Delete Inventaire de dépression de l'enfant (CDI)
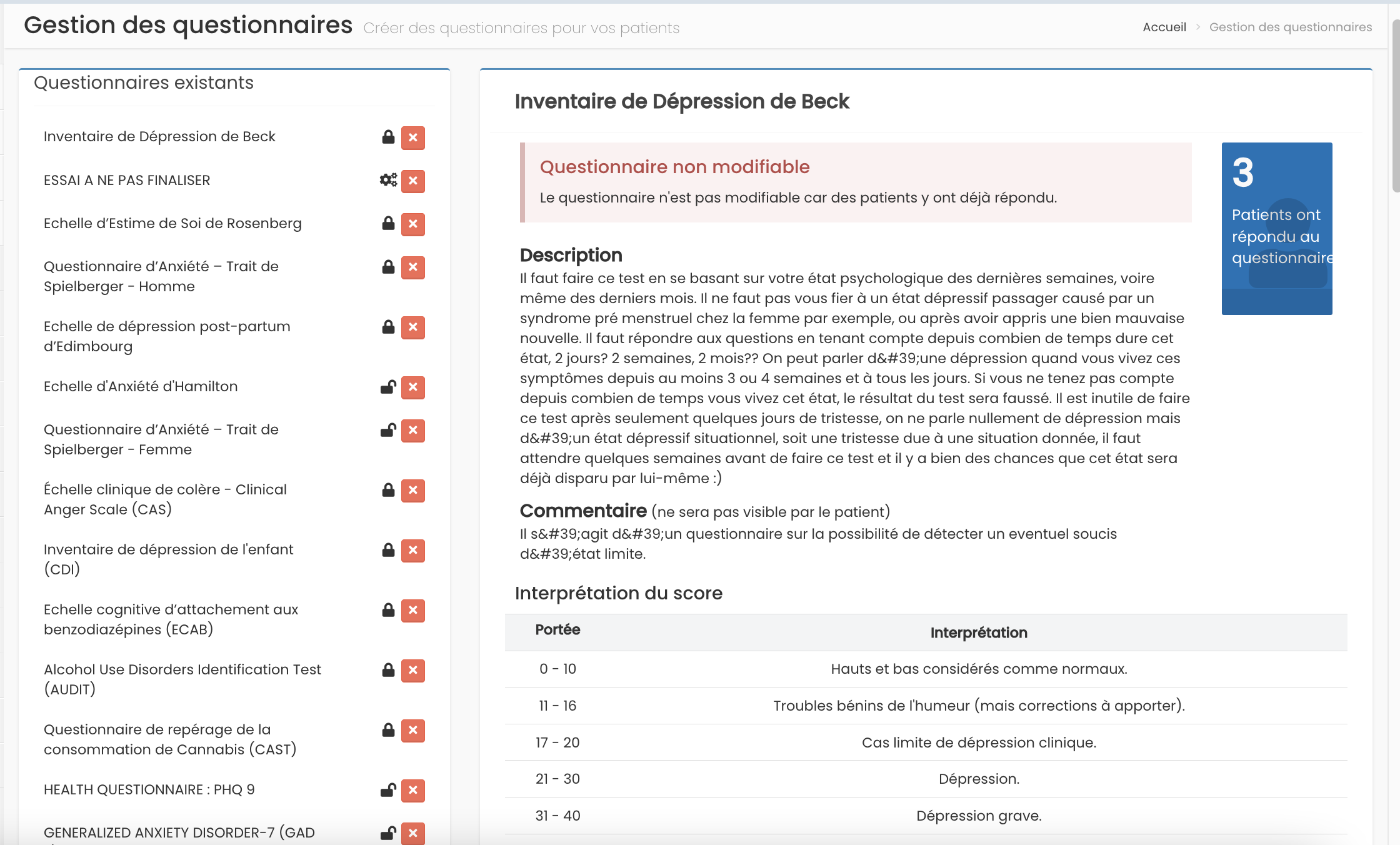The width and height of the screenshot is (1400, 845). (x=413, y=550)
